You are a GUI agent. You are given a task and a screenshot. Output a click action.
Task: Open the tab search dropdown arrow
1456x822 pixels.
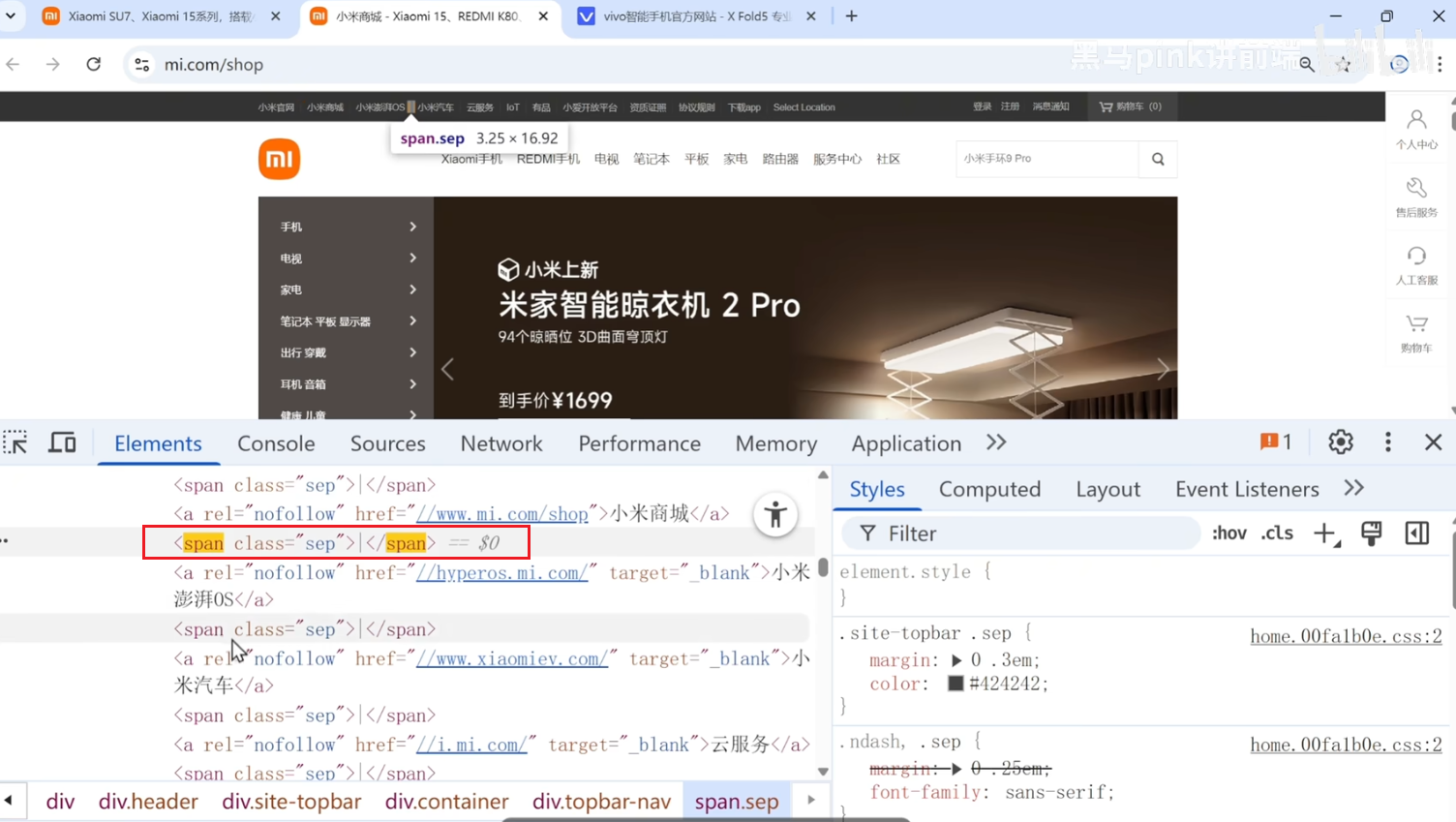click(11, 16)
